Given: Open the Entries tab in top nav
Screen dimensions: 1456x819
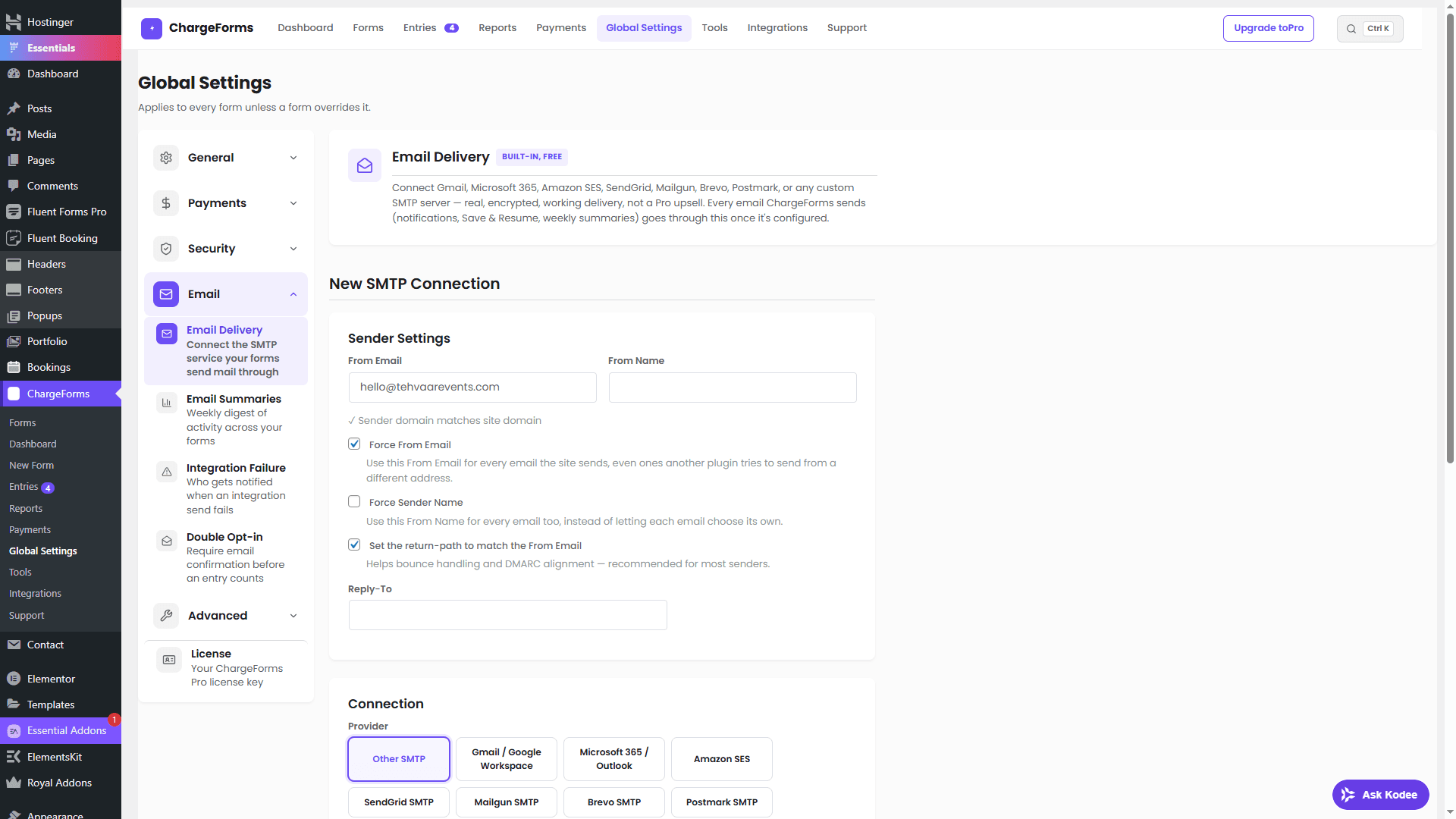Looking at the screenshot, I should click(x=431, y=28).
